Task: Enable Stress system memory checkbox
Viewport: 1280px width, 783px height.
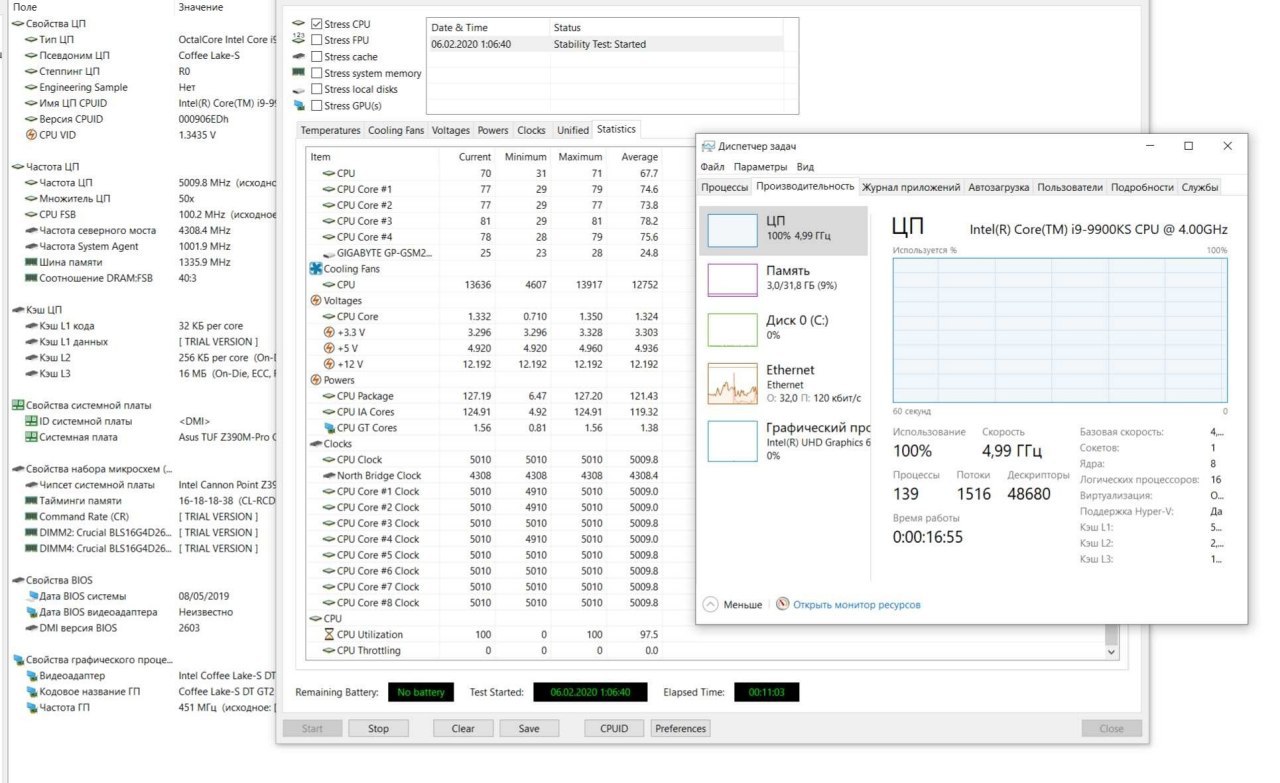Action: pos(317,73)
